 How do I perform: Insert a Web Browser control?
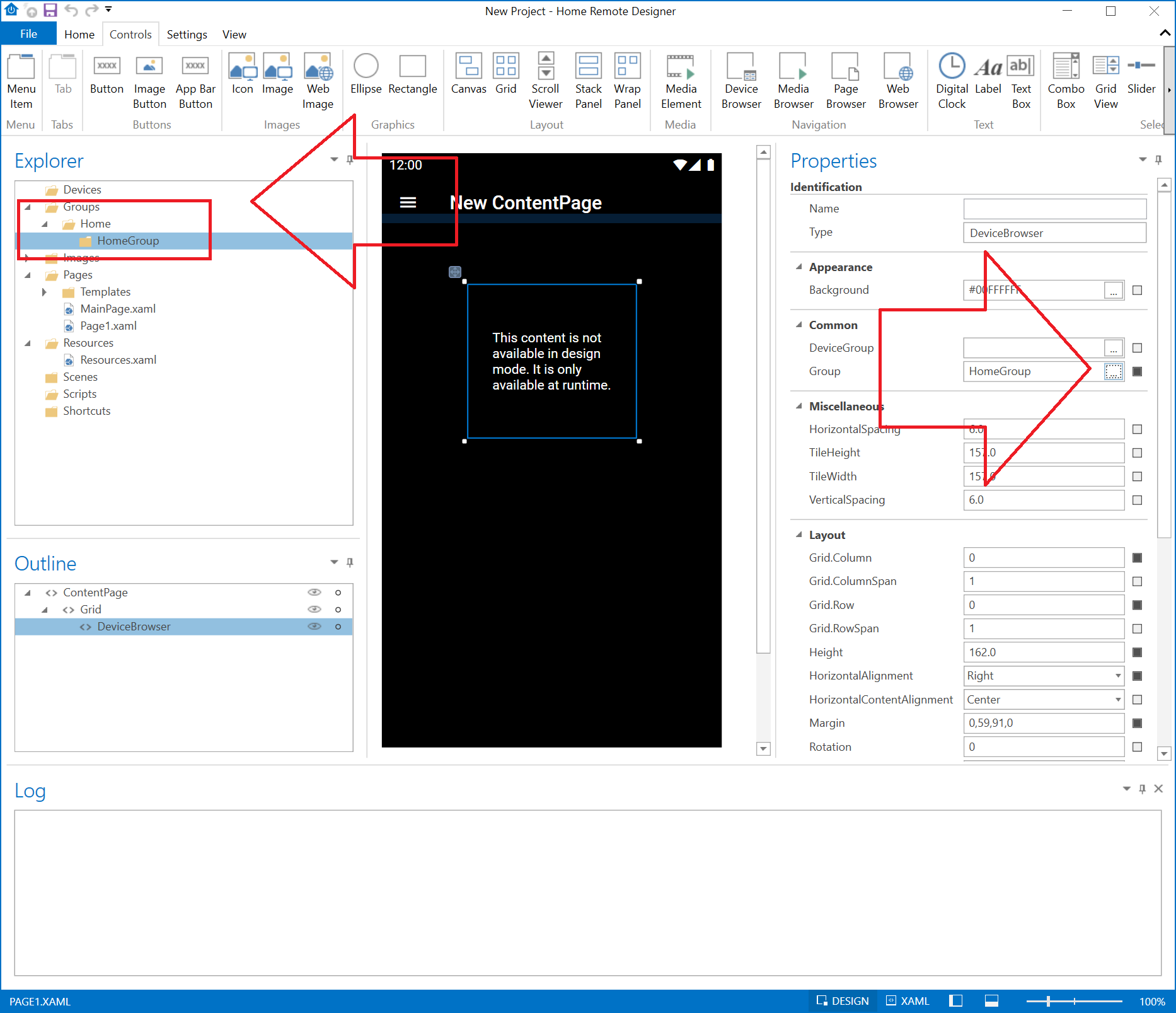tap(898, 82)
